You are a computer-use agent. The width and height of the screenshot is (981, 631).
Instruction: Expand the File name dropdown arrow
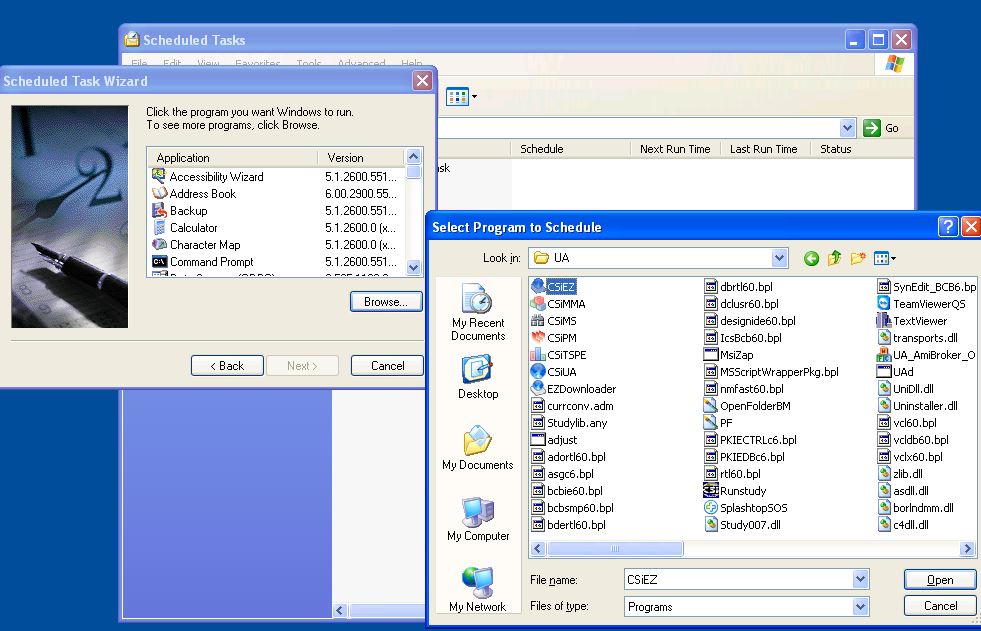(x=860, y=579)
